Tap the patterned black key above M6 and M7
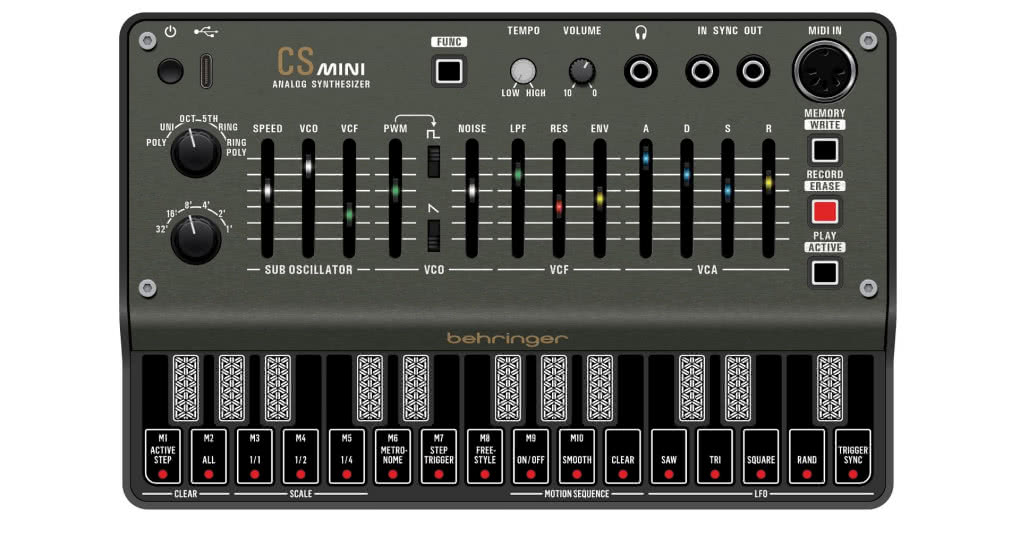 pos(416,388)
